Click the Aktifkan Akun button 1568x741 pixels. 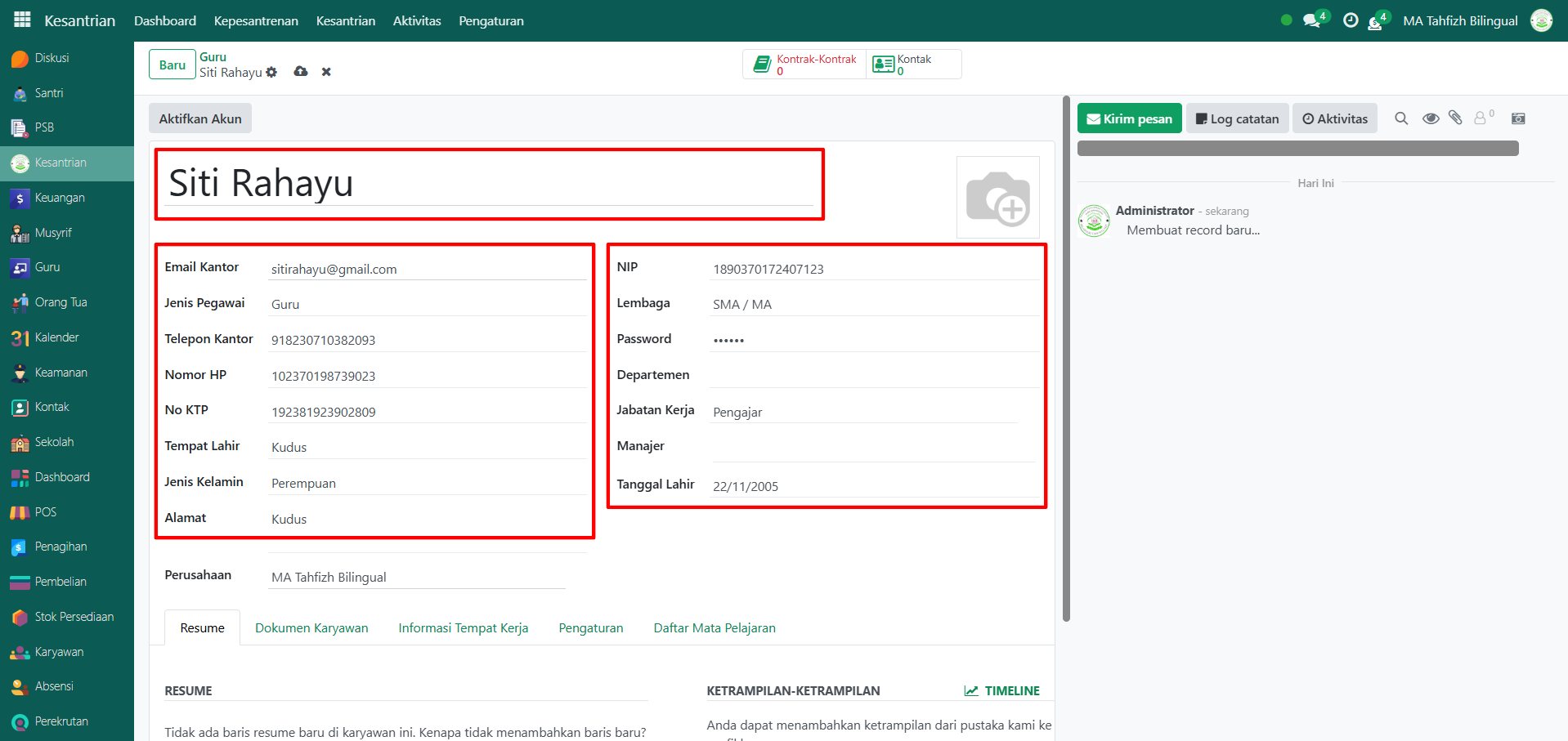click(x=200, y=118)
